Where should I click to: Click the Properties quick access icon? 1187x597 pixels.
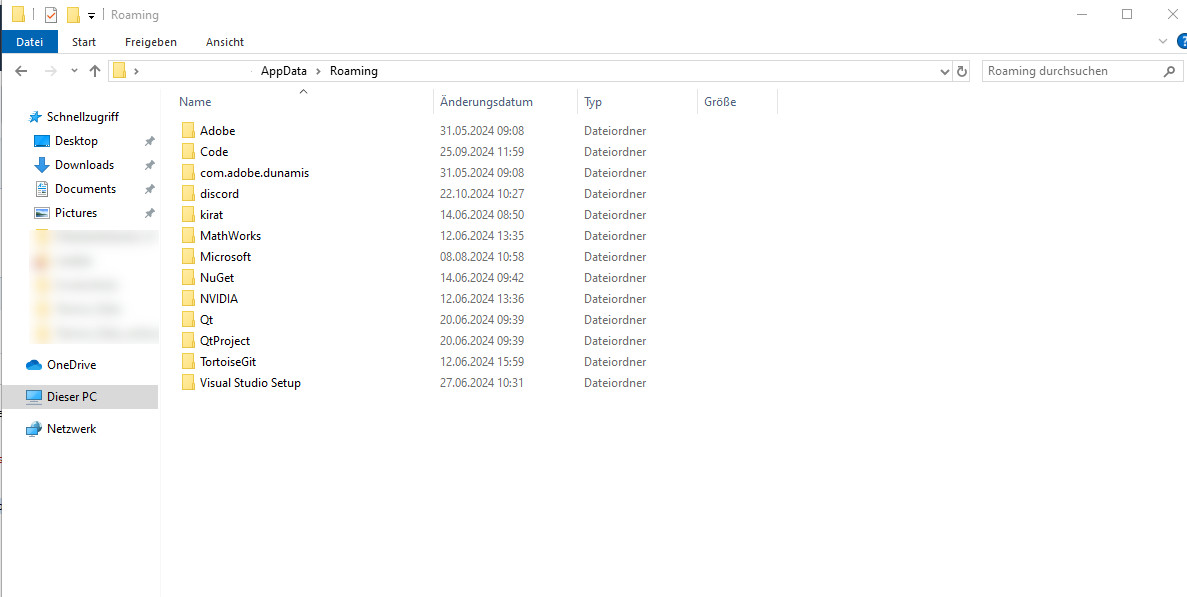click(x=51, y=14)
